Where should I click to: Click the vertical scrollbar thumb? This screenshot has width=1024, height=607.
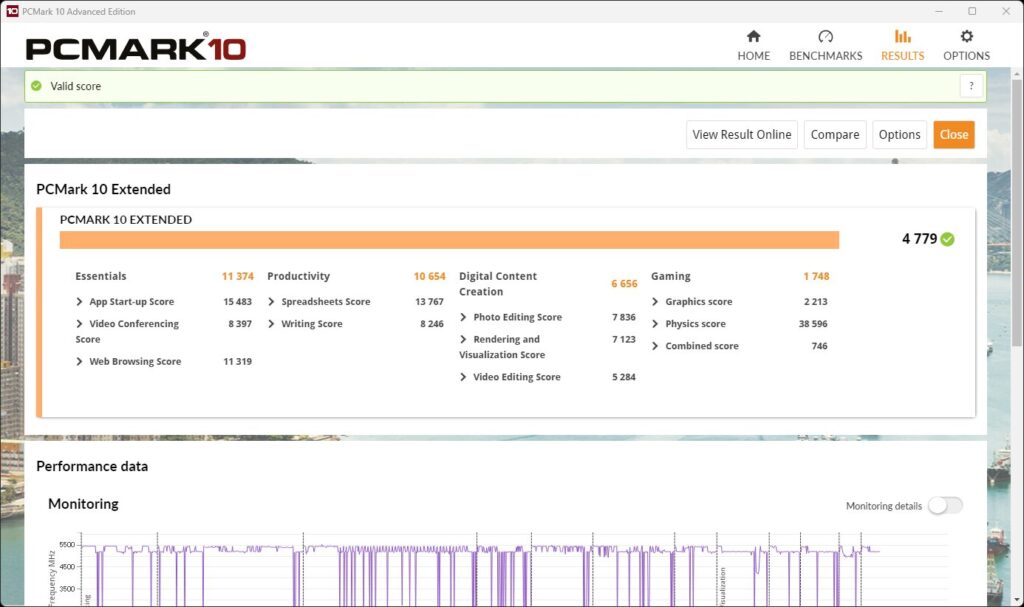(1016, 212)
